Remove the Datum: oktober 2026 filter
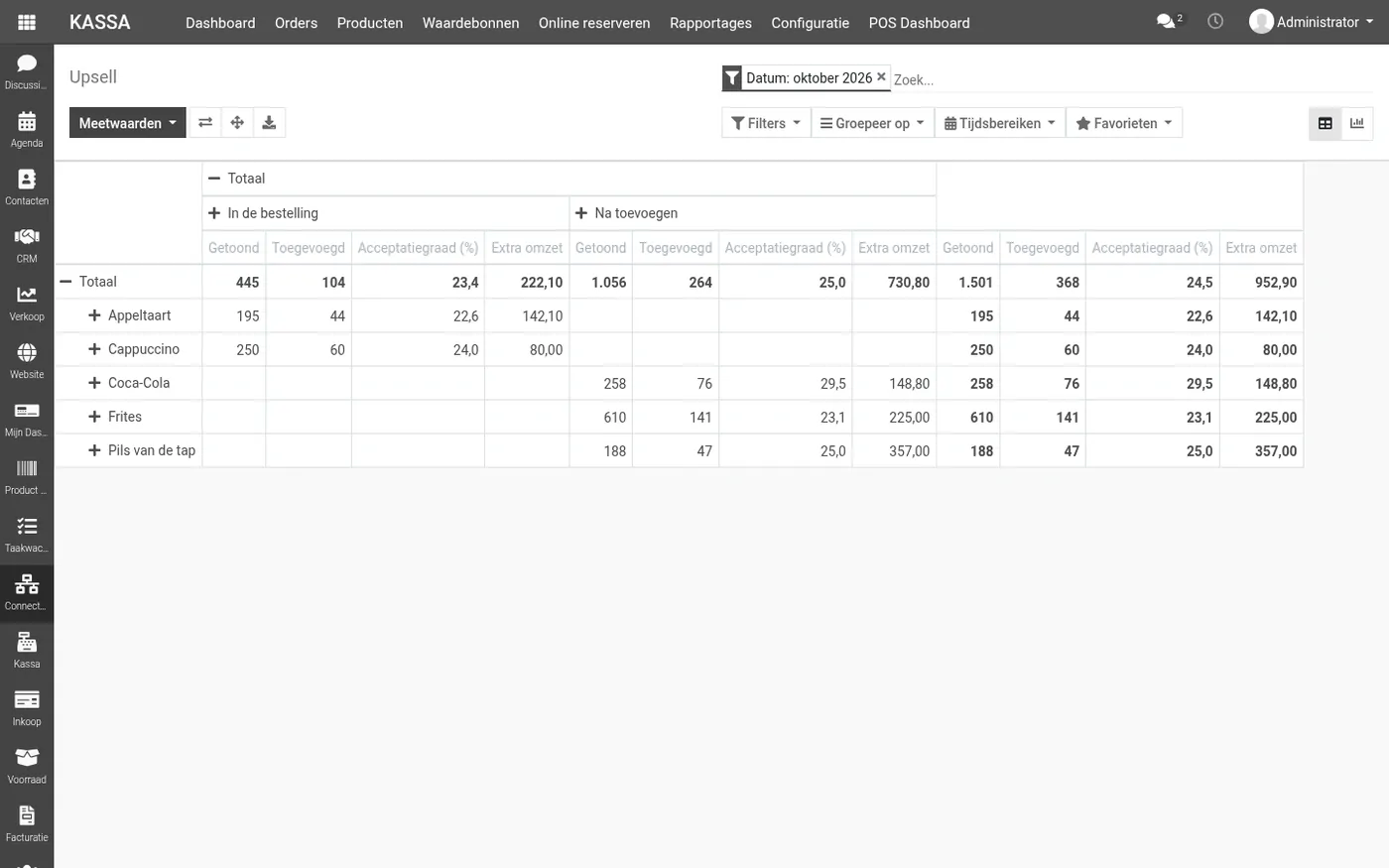 pyautogui.click(x=881, y=76)
